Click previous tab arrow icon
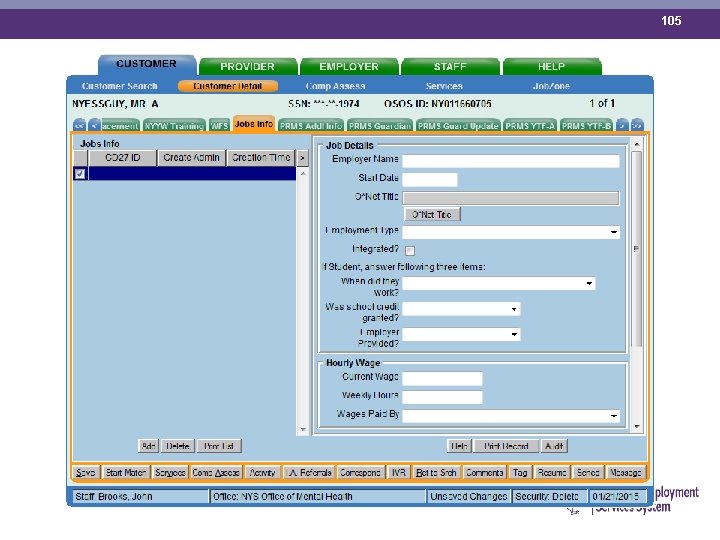The height and width of the screenshot is (540, 720). (94, 125)
